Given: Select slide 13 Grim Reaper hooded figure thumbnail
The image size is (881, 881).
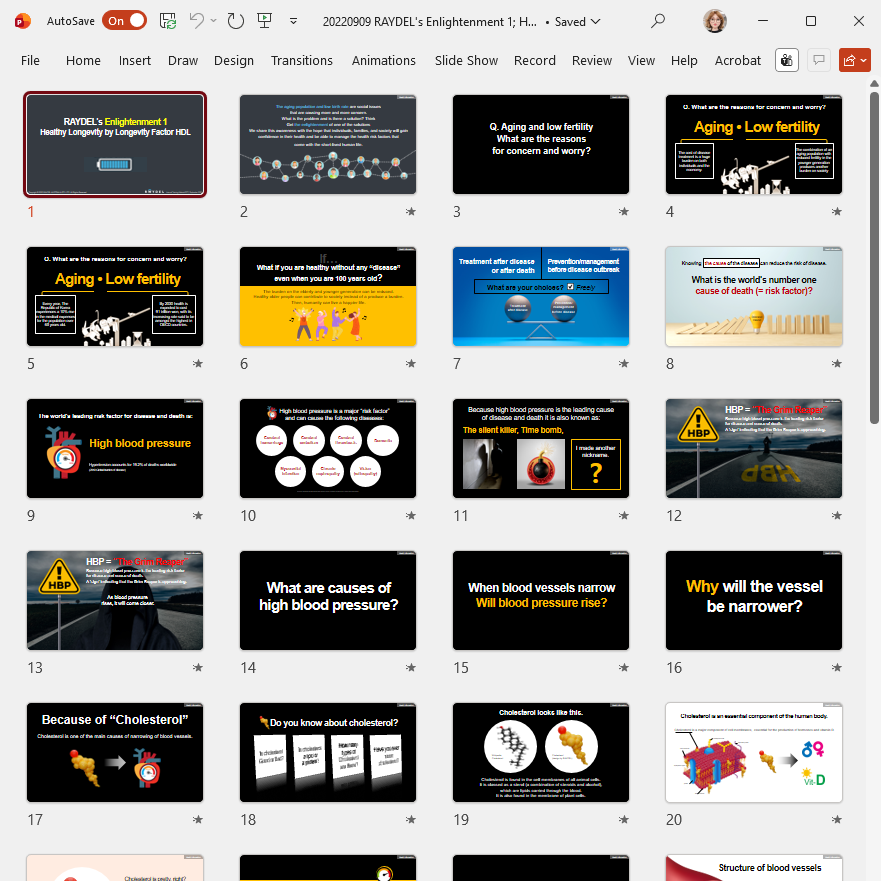Looking at the screenshot, I should 115,601.
